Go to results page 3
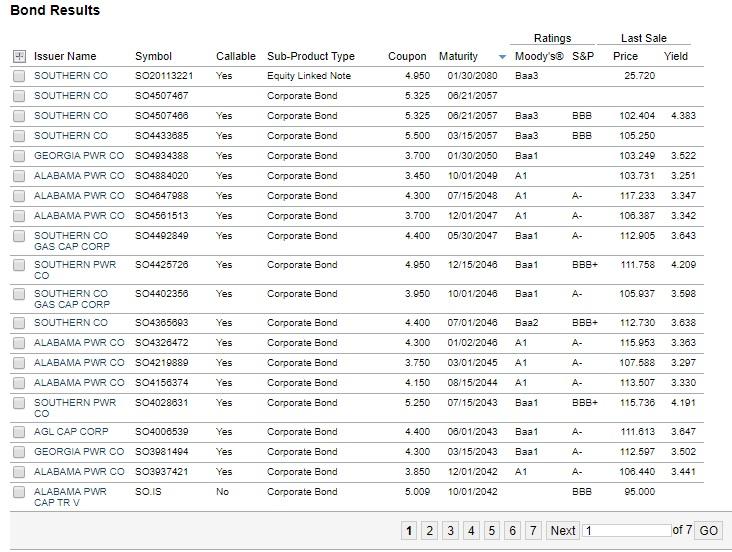 click(450, 531)
